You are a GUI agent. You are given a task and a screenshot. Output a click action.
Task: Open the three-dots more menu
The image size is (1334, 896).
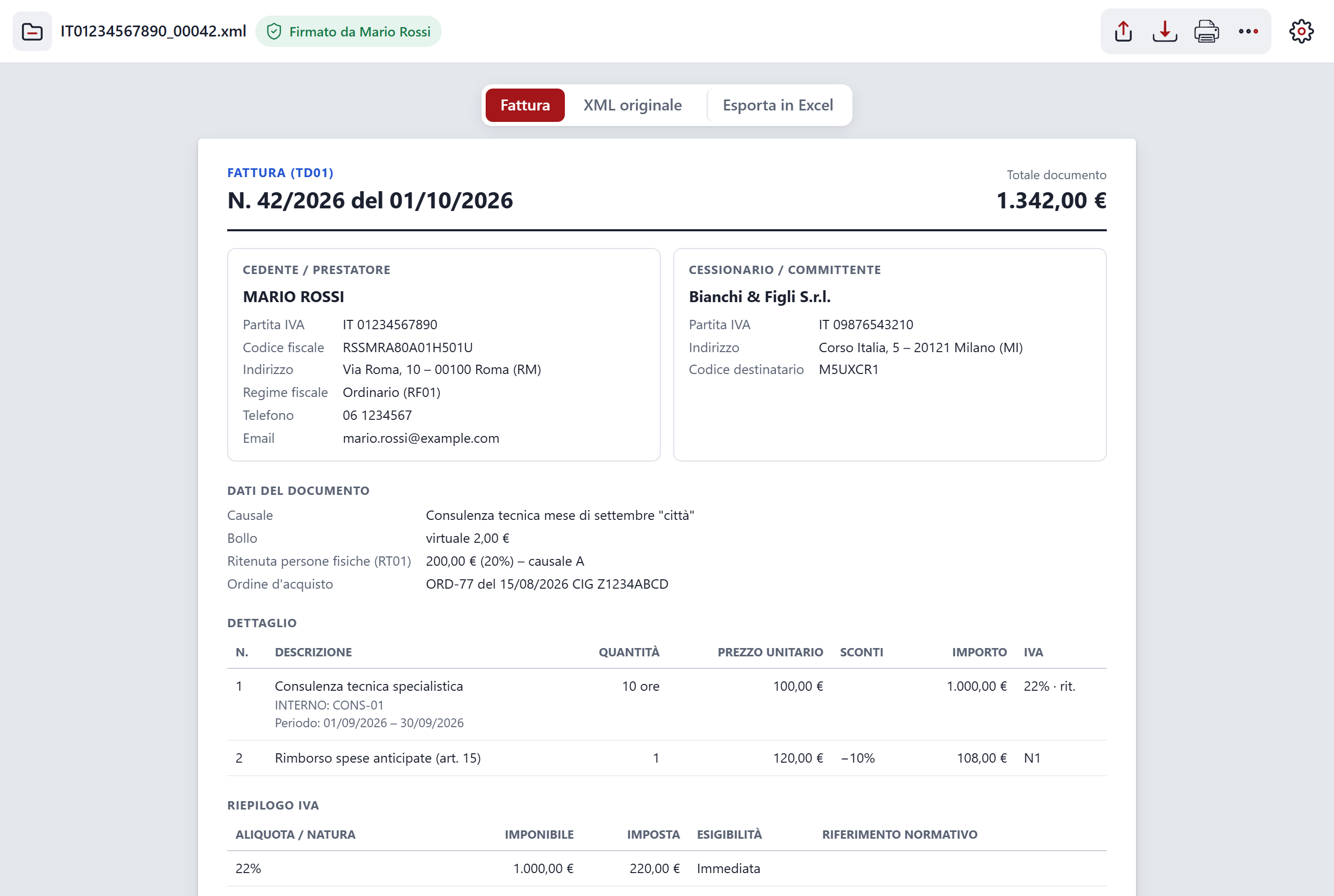pos(1248,31)
